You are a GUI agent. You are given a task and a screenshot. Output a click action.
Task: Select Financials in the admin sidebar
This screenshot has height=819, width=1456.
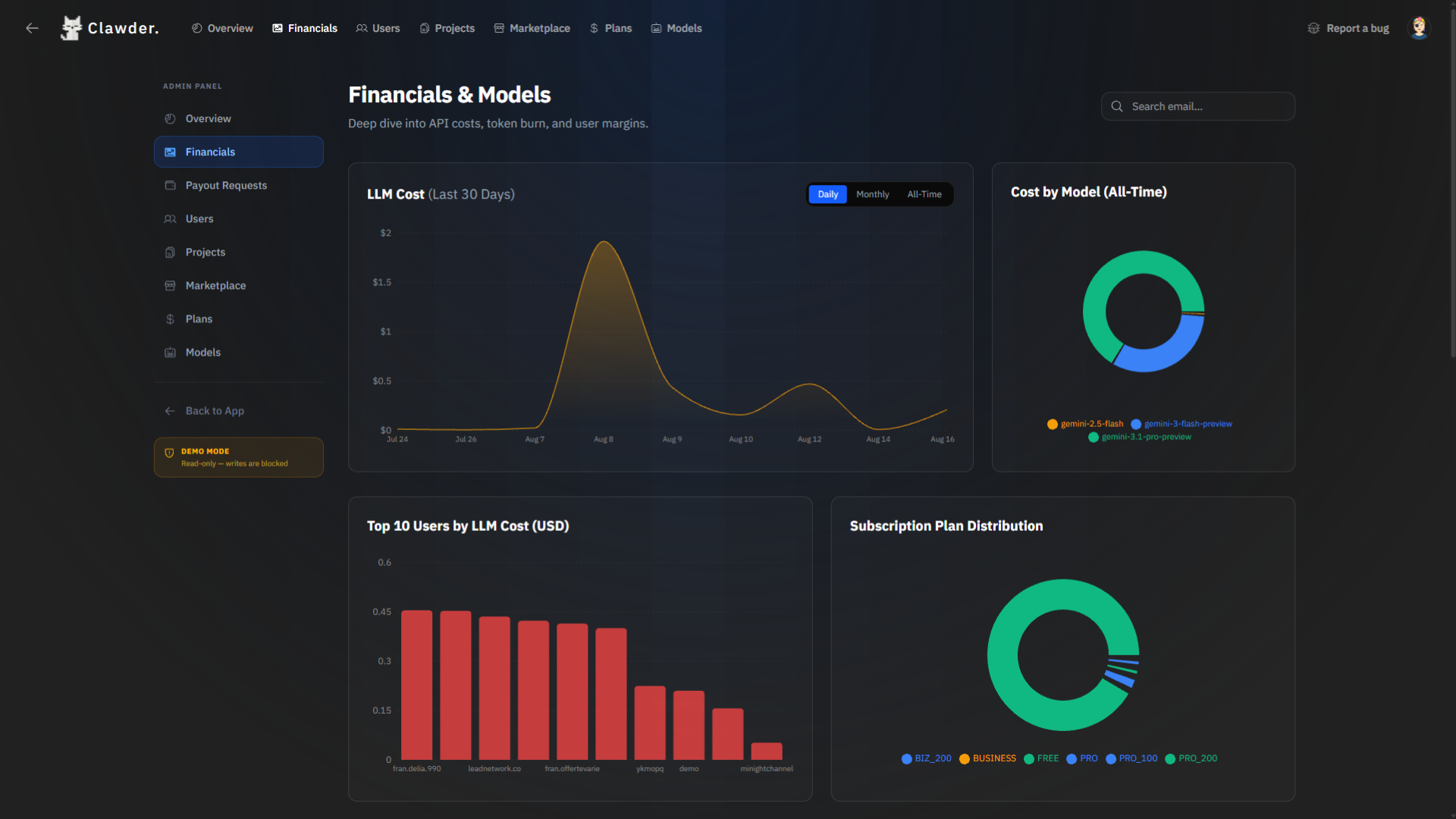coord(239,152)
